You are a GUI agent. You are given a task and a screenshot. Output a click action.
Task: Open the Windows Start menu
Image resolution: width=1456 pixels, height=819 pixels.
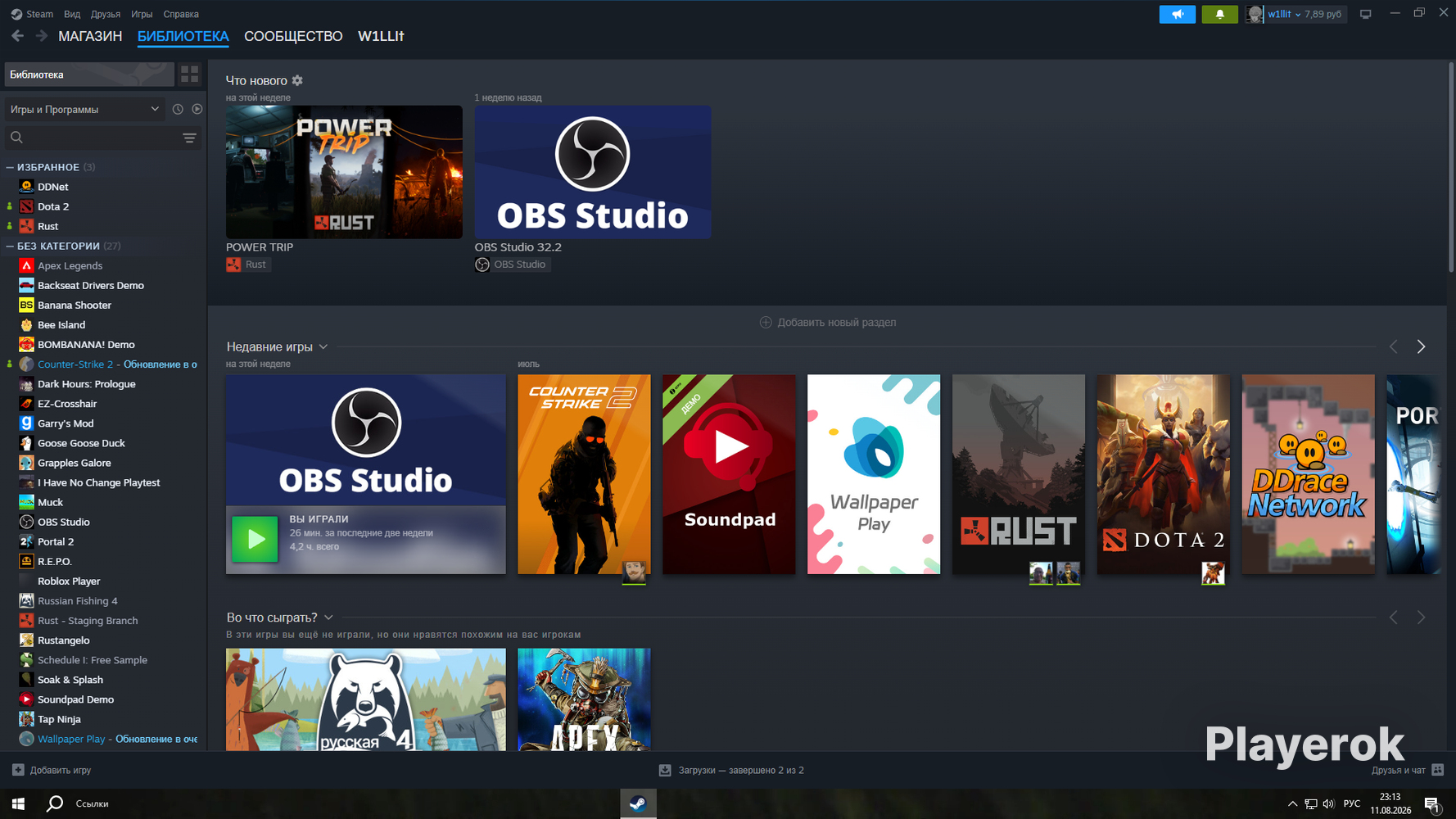(x=18, y=803)
